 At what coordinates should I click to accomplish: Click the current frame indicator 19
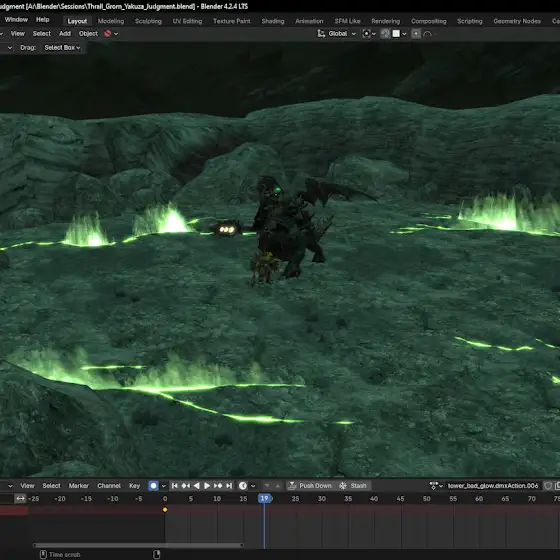(x=265, y=498)
